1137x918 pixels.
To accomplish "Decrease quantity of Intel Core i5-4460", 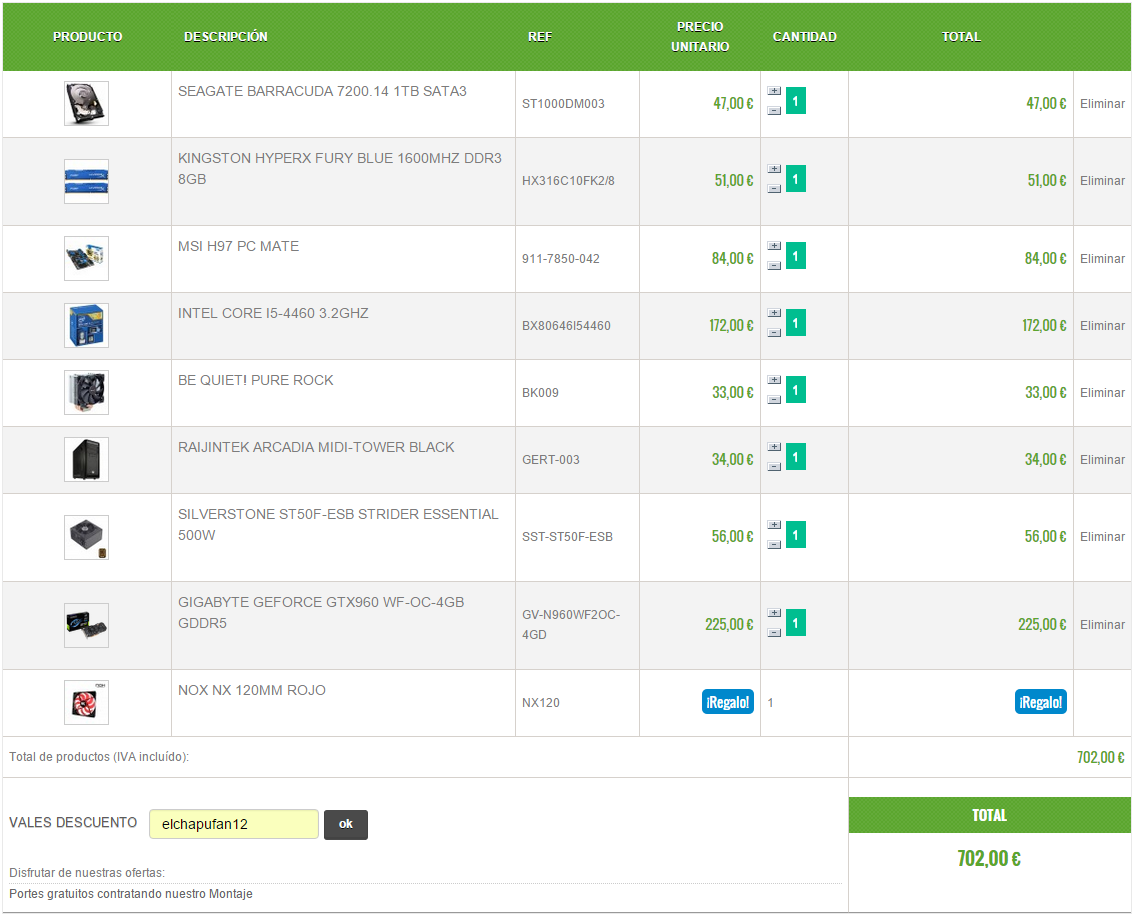I will (x=774, y=333).
